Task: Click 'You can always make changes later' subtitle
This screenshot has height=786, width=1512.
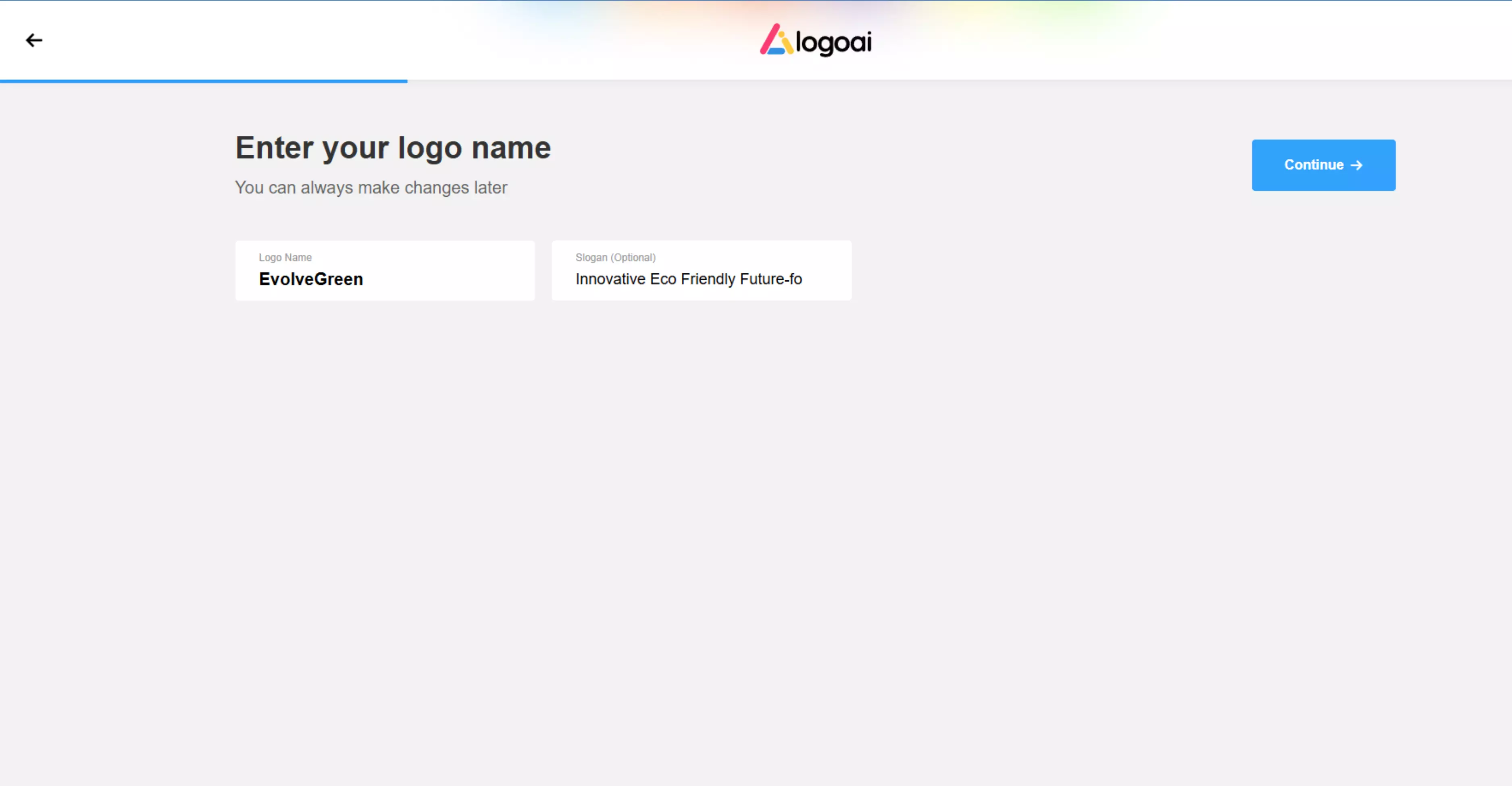Action: click(371, 188)
